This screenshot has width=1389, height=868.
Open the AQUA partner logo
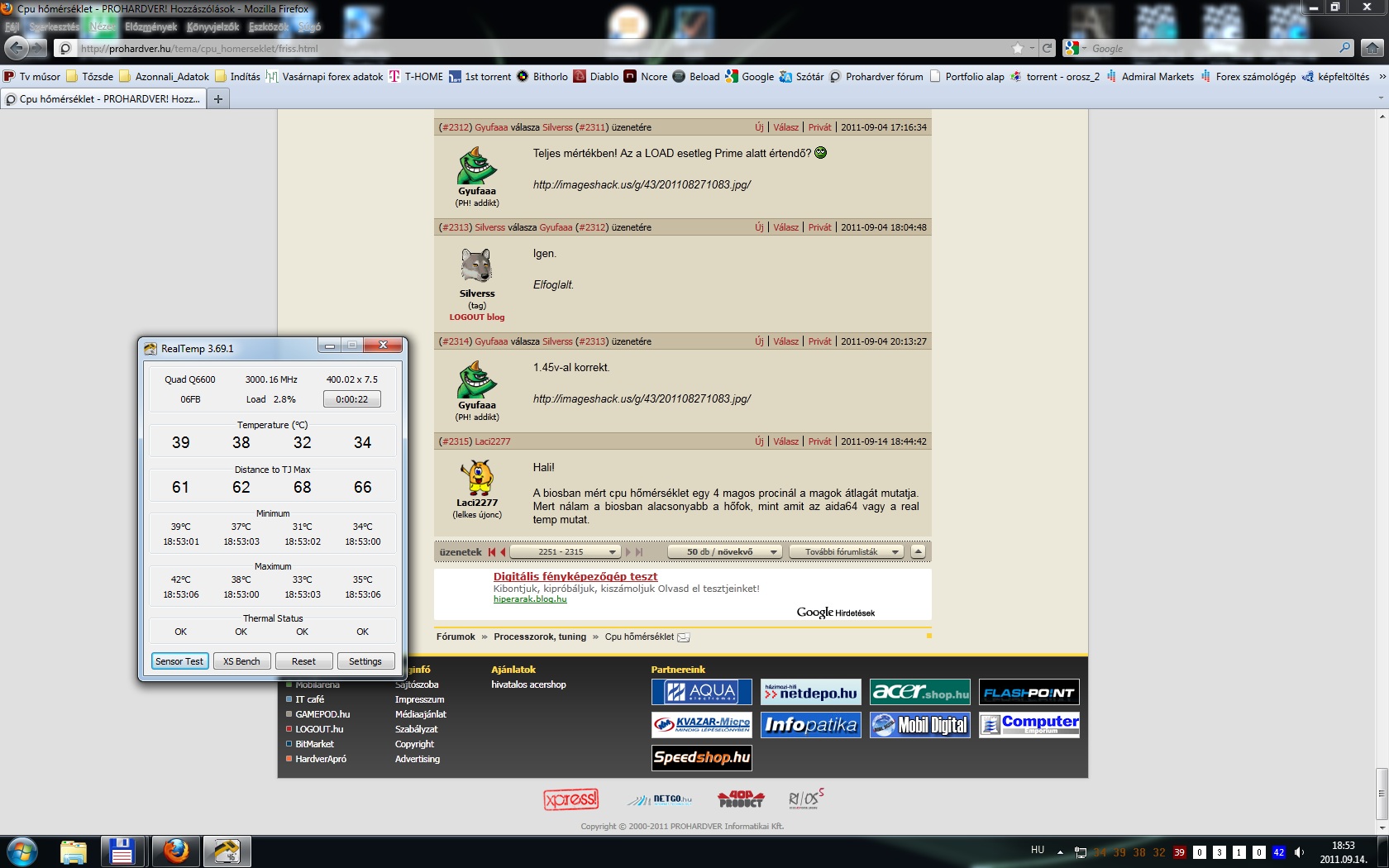click(701, 692)
